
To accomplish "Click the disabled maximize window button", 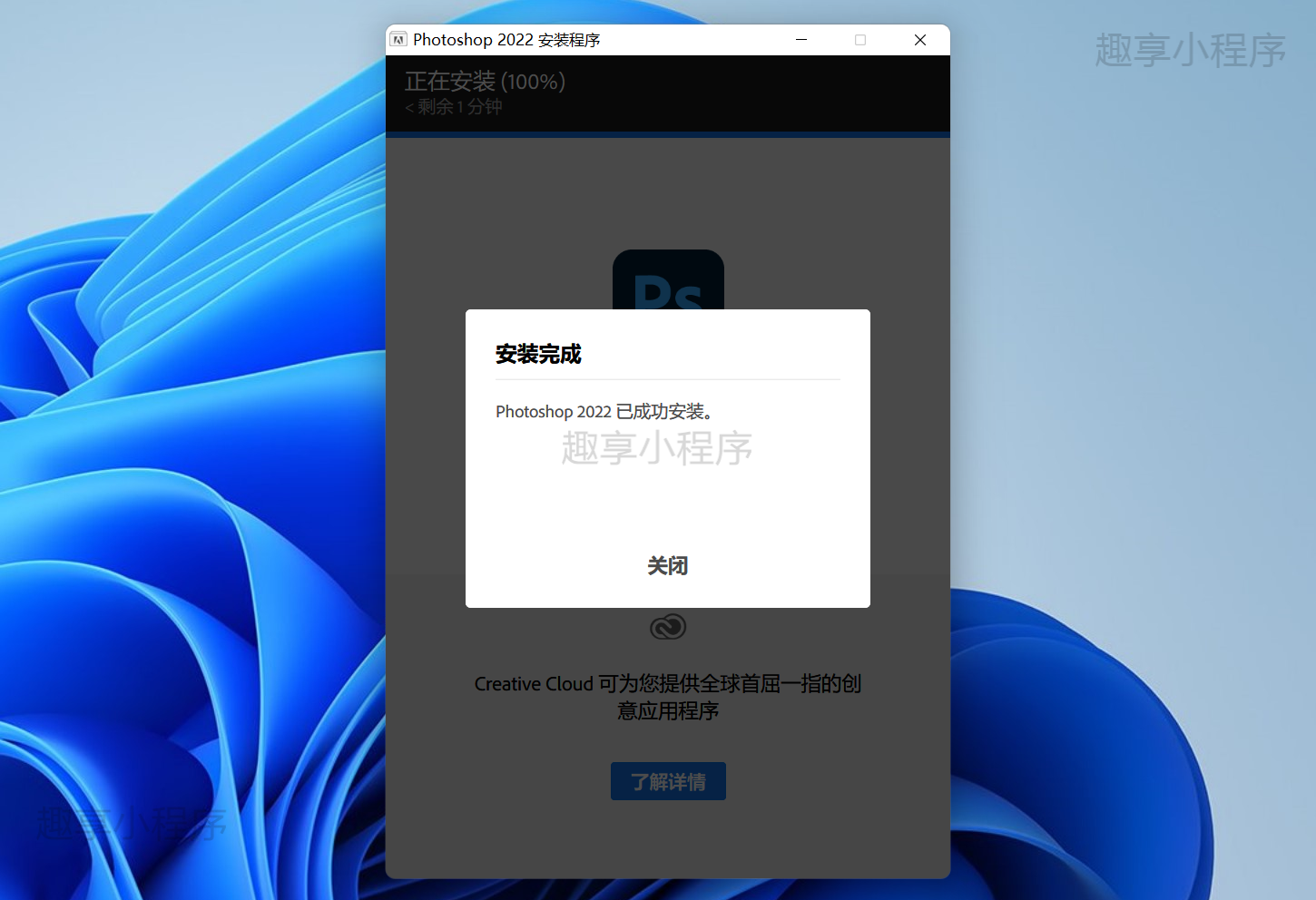I will coord(860,40).
